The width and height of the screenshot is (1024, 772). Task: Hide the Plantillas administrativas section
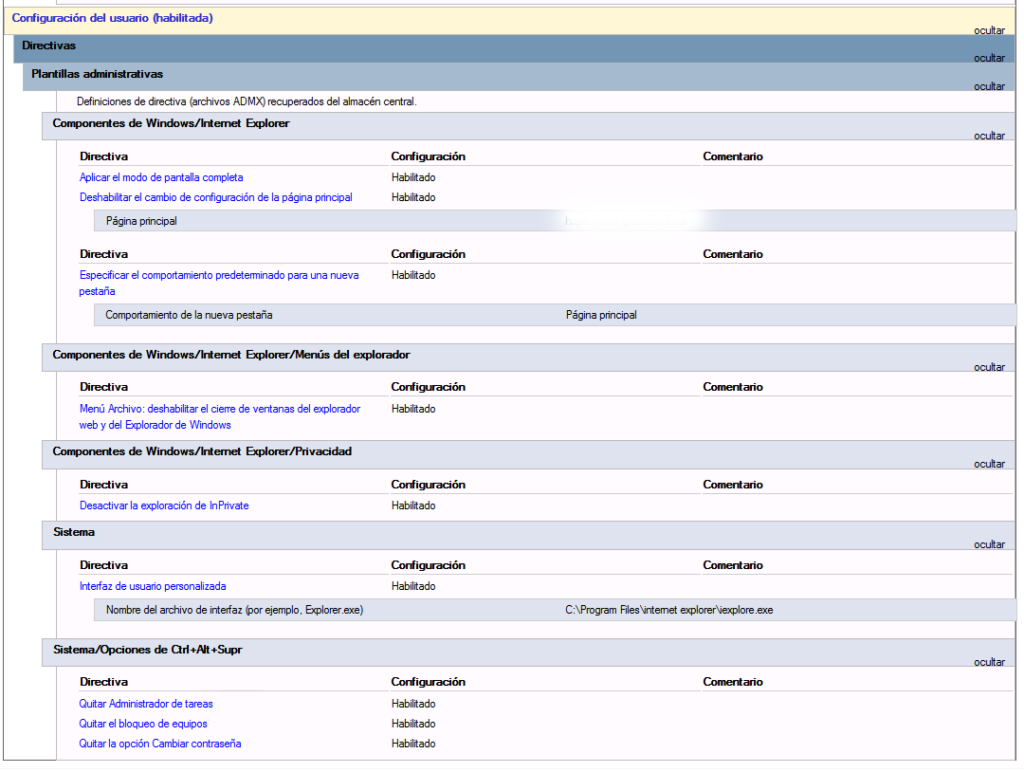pyautogui.click(x=988, y=86)
